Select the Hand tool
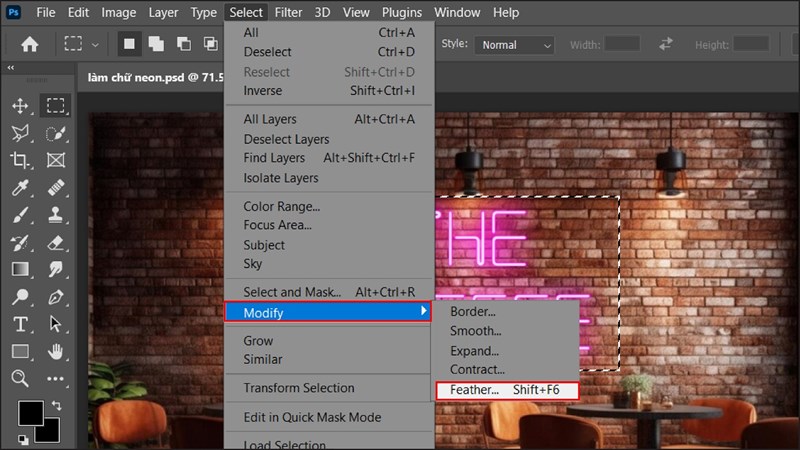 [x=56, y=351]
